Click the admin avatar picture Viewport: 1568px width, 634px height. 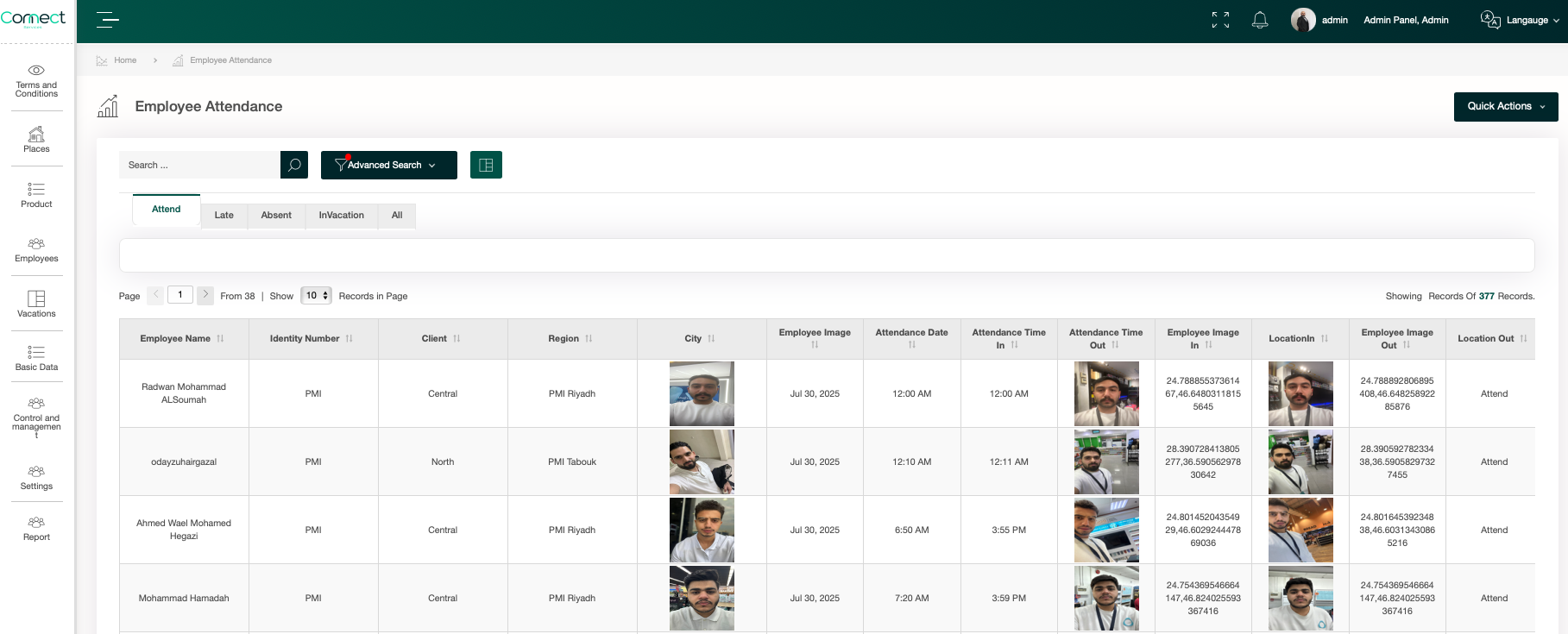coord(1303,20)
